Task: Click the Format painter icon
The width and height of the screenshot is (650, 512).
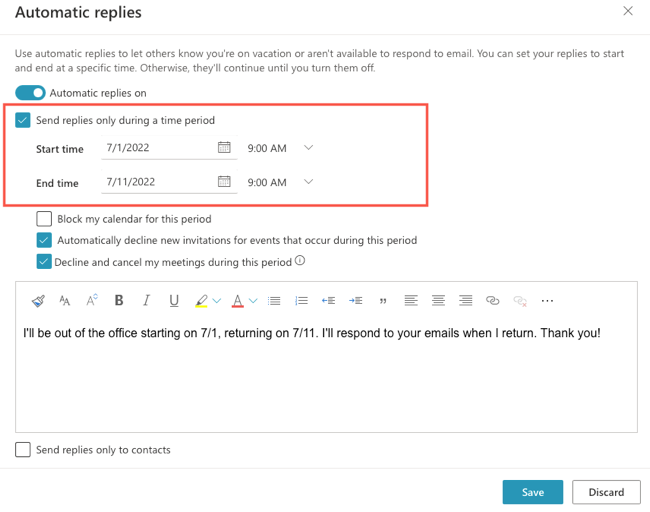Action: [x=38, y=301]
